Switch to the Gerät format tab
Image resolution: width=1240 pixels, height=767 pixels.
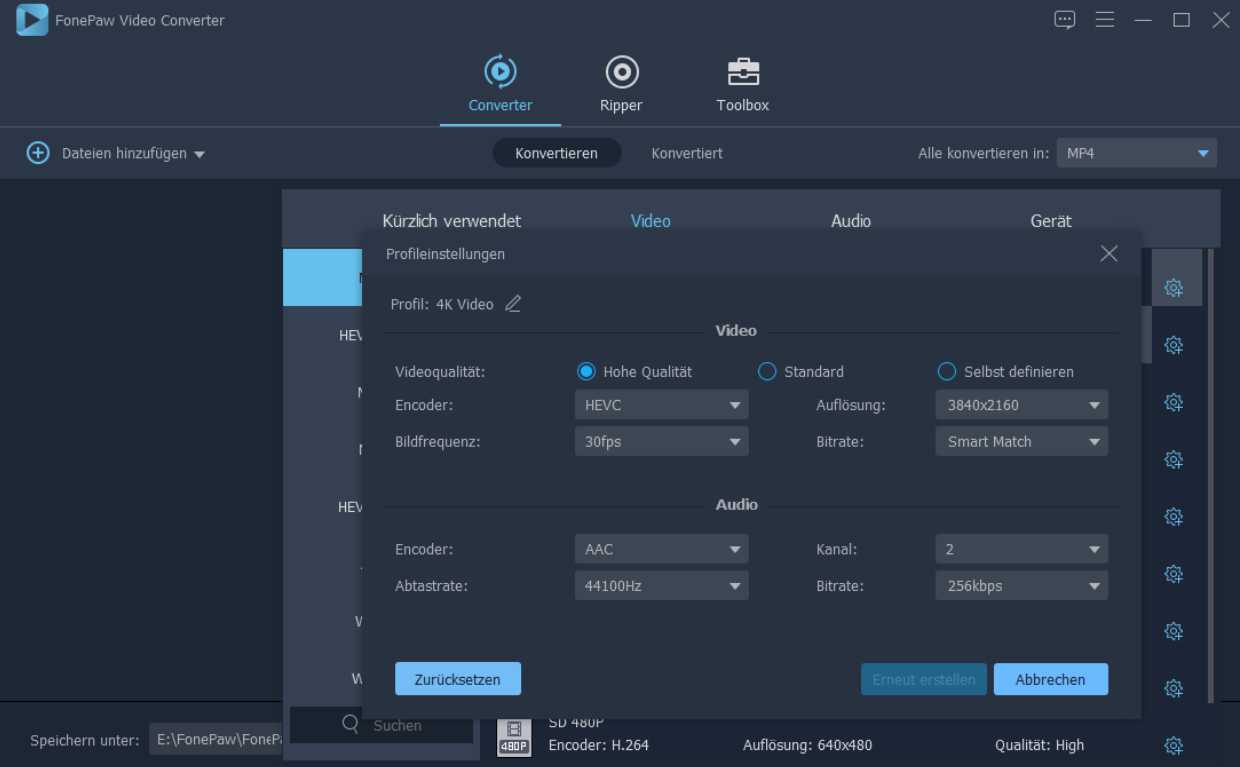click(1051, 221)
